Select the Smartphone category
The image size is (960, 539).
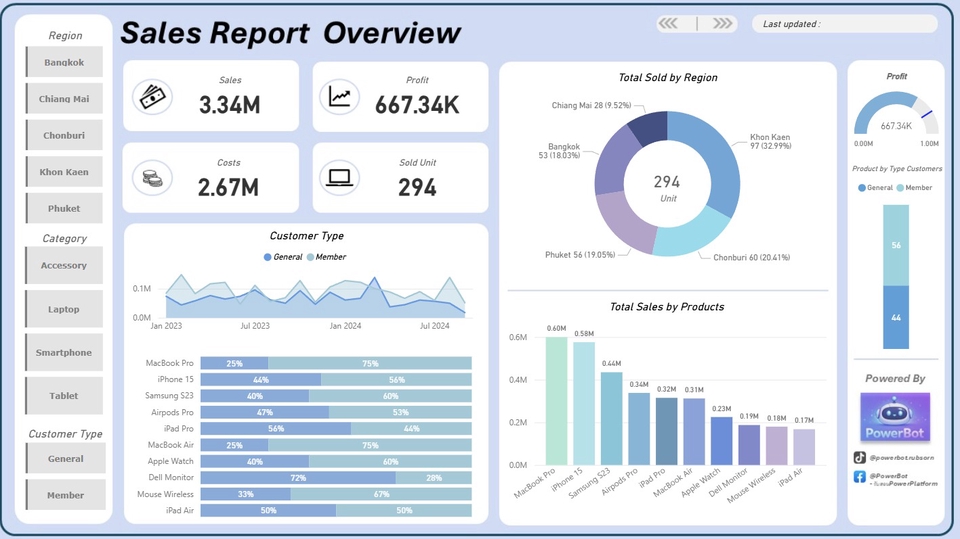(x=64, y=352)
